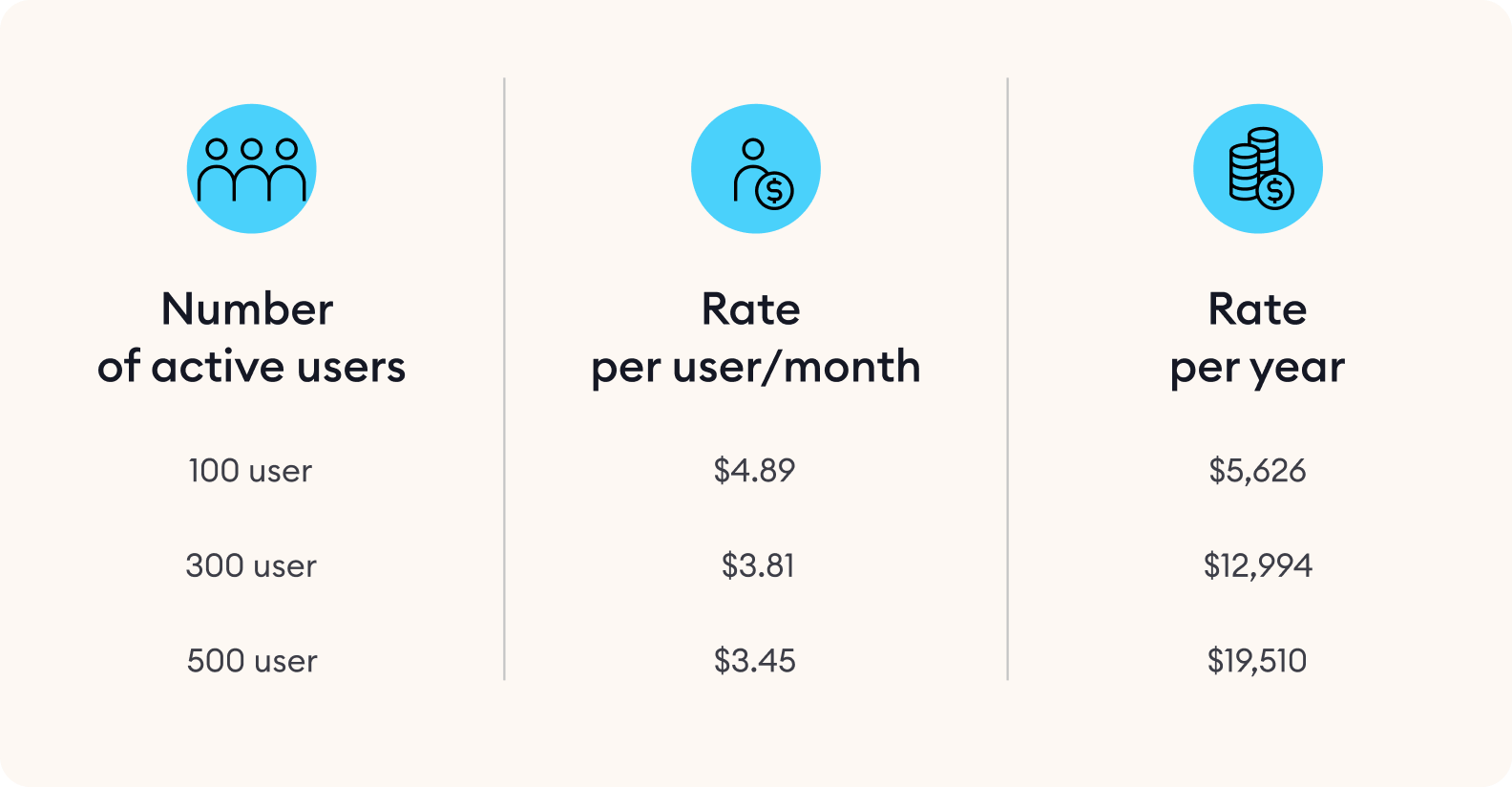Click the $12,994 yearly rate value
The height and width of the screenshot is (787, 1512).
coord(1258,565)
